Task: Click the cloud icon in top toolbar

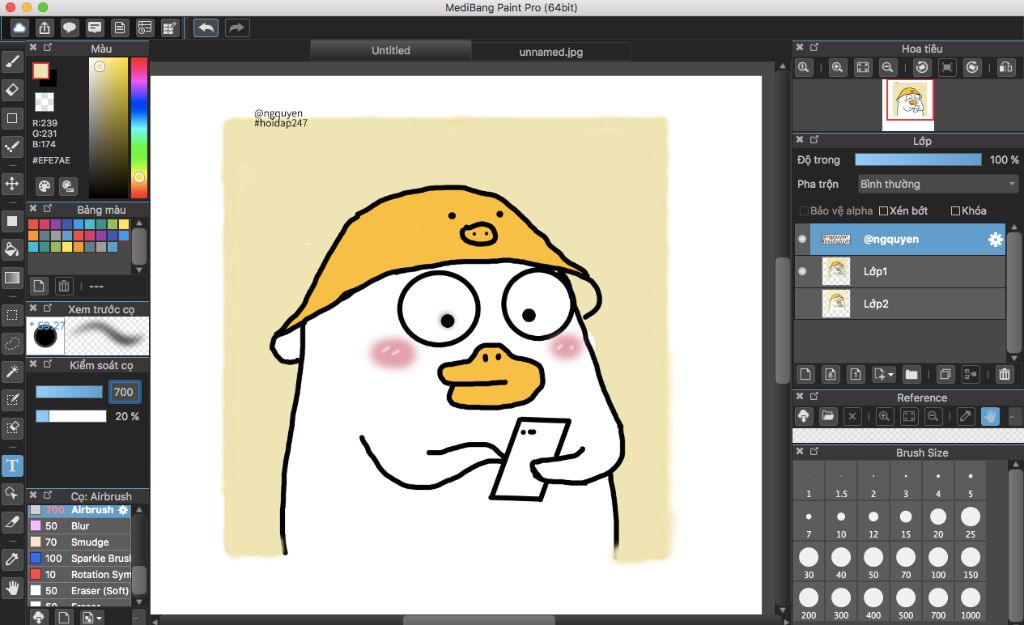Action: coord(19,28)
